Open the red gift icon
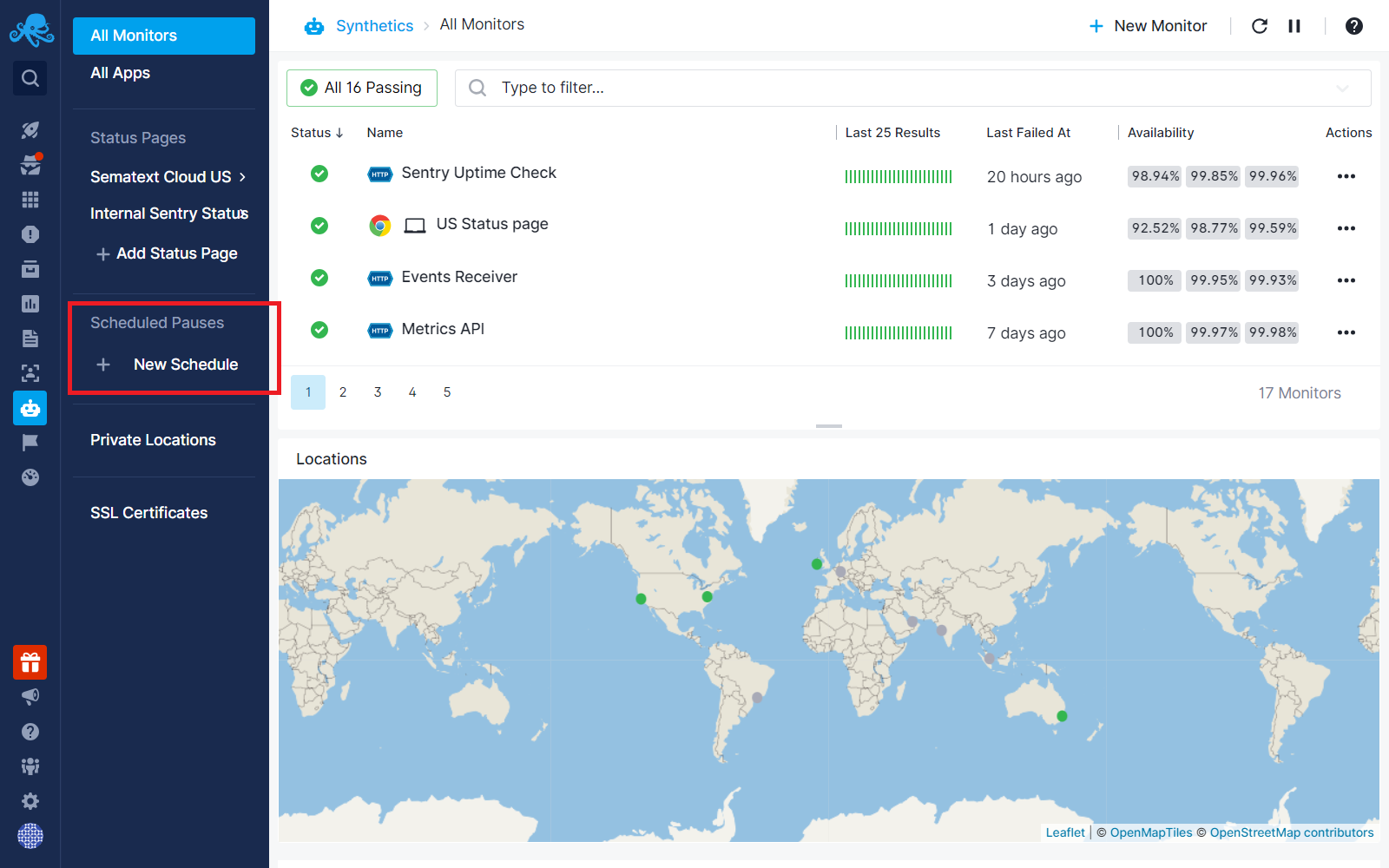Viewport: 1389px width, 868px height. [30, 663]
